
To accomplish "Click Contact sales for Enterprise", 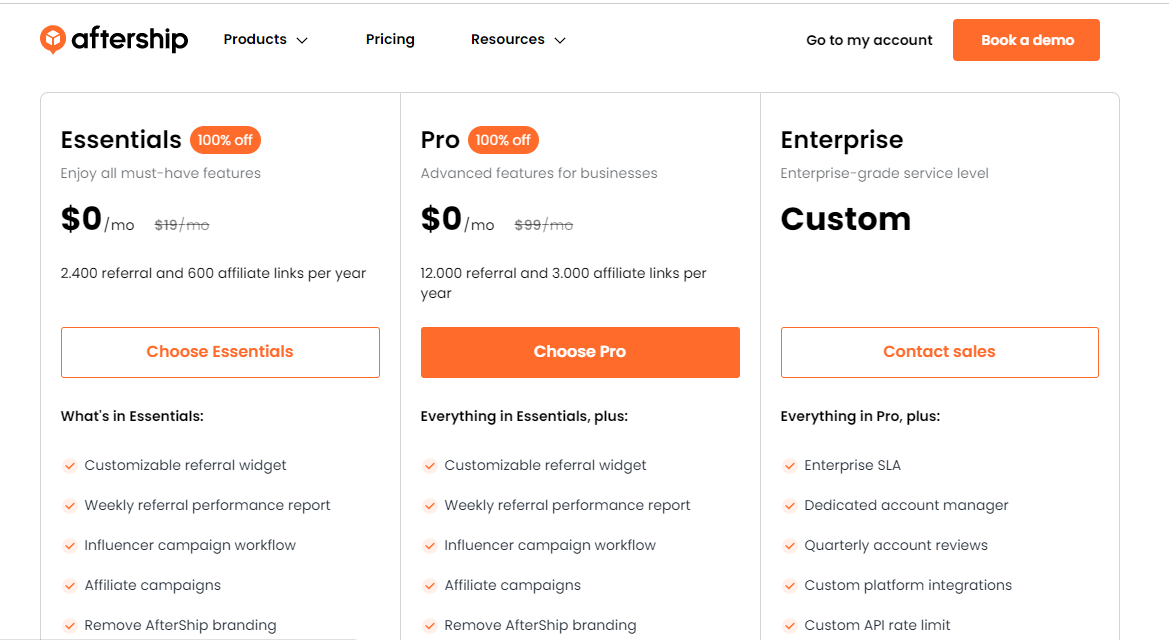I will tap(939, 352).
